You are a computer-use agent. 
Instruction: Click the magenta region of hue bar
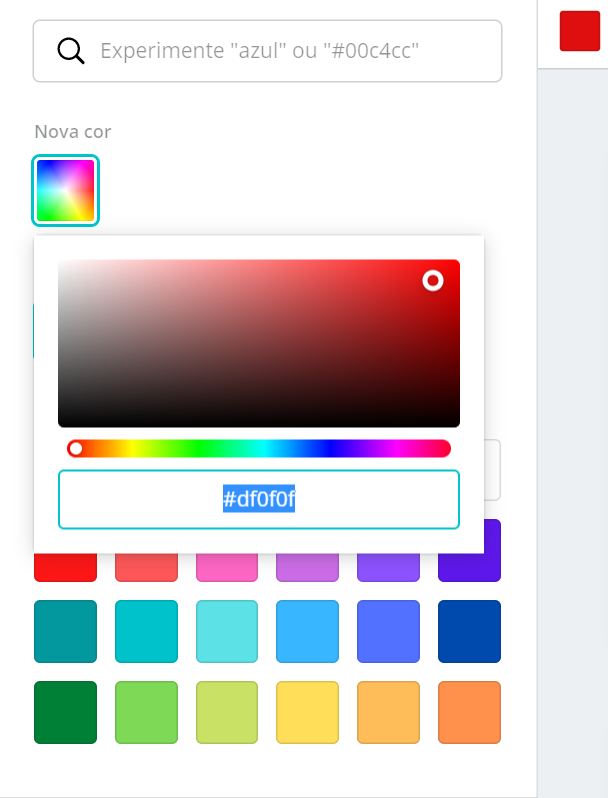[394, 448]
